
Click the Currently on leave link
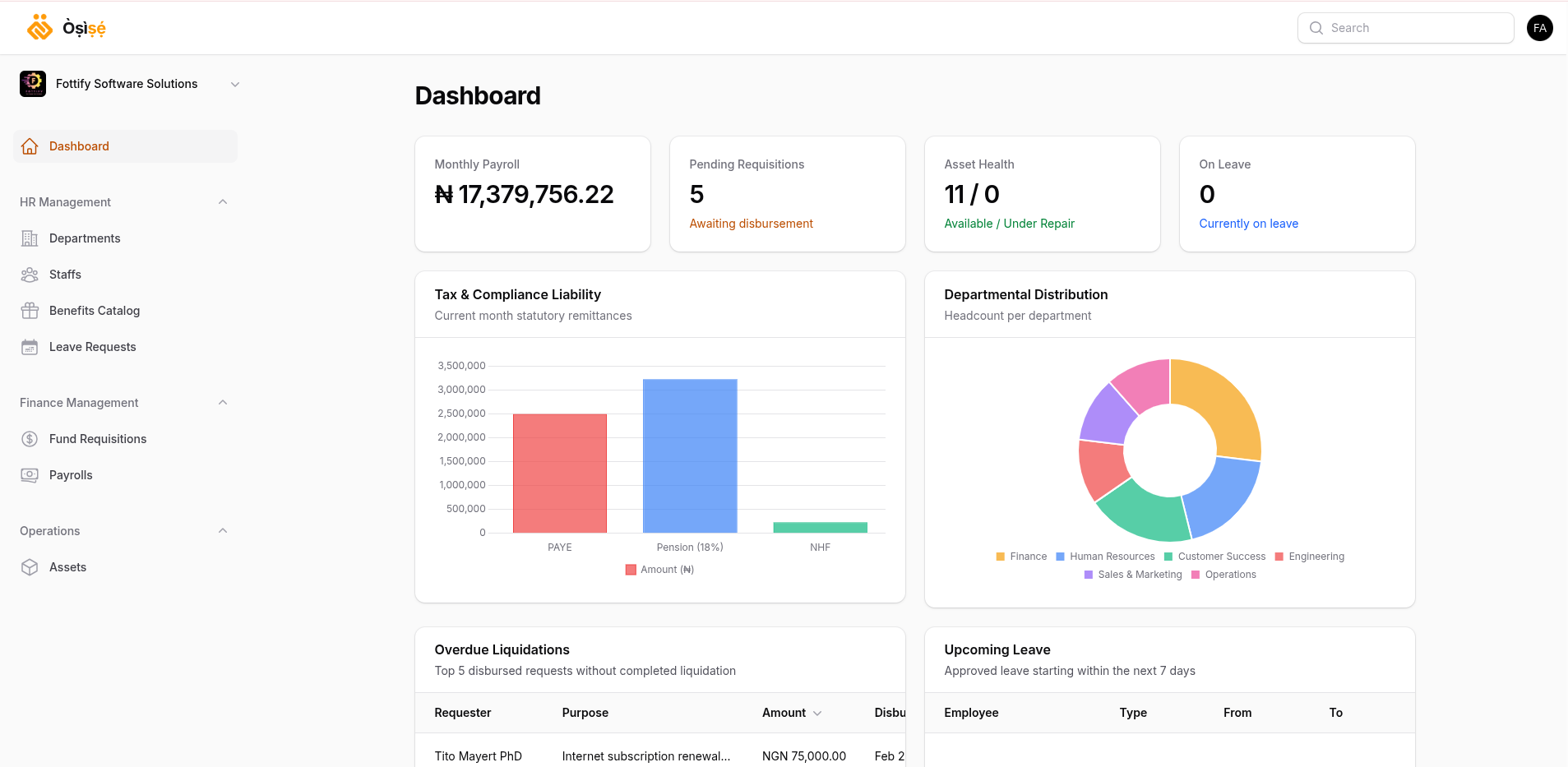coord(1248,223)
